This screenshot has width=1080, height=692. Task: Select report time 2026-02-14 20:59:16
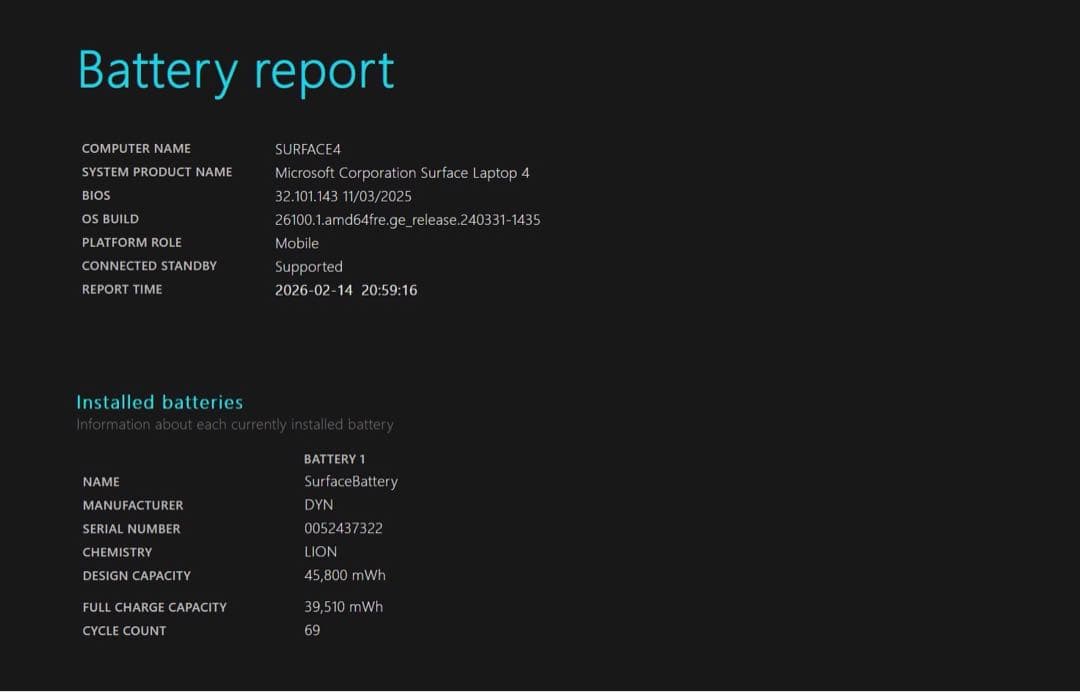pyautogui.click(x=346, y=290)
